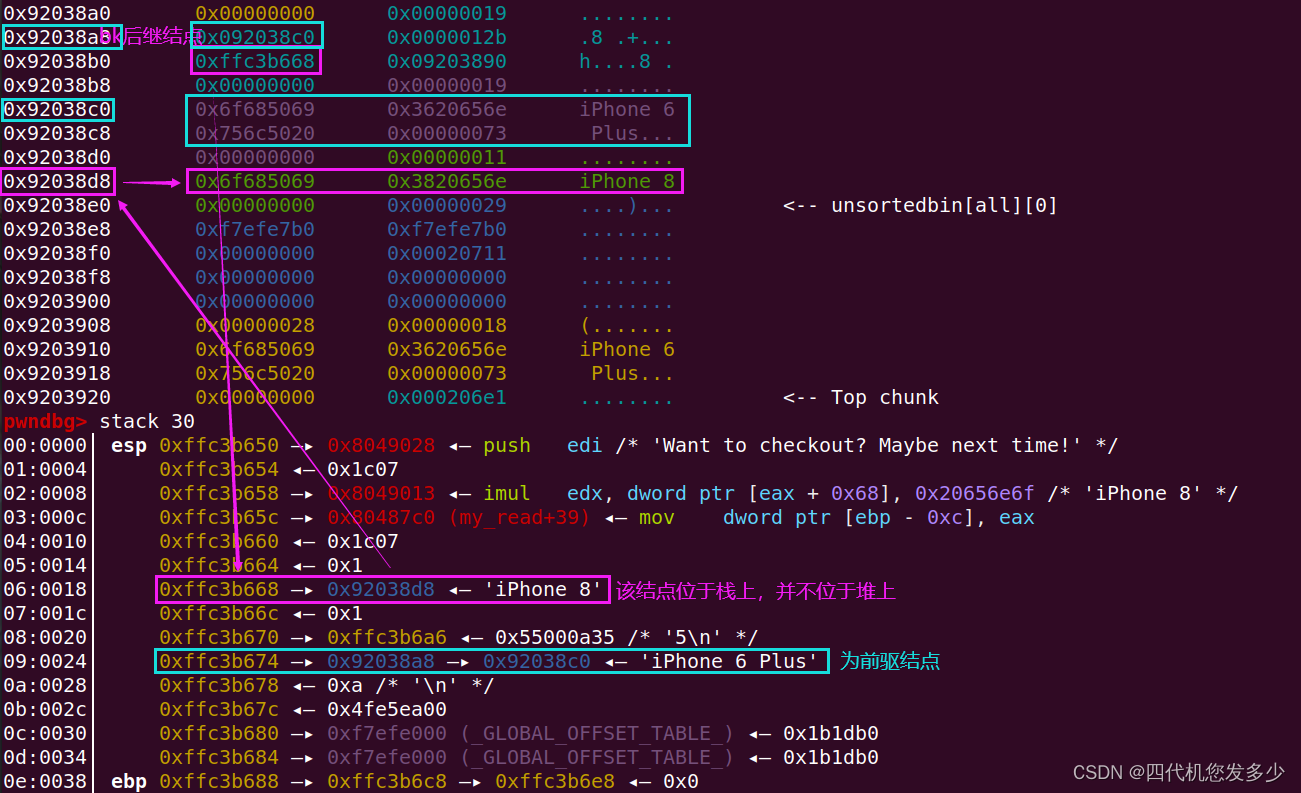1301x793 pixels.
Task: Click the esp register label
Action: coord(129,445)
